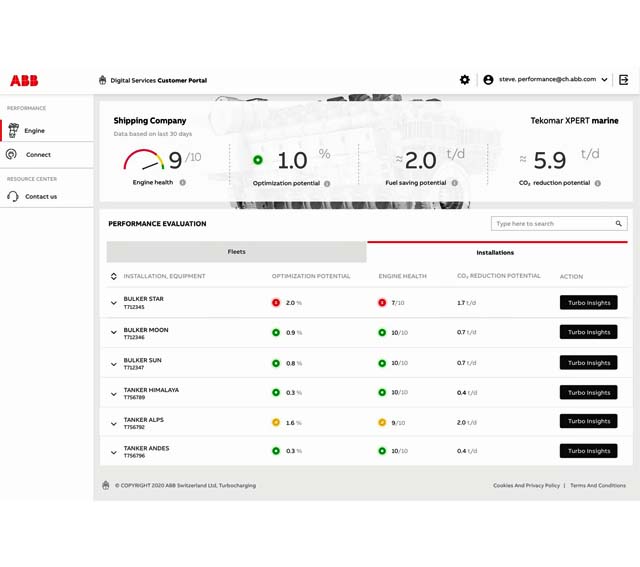Image resolution: width=640 pixels, height=567 pixels.
Task: Select the Installations tab
Action: [495, 252]
